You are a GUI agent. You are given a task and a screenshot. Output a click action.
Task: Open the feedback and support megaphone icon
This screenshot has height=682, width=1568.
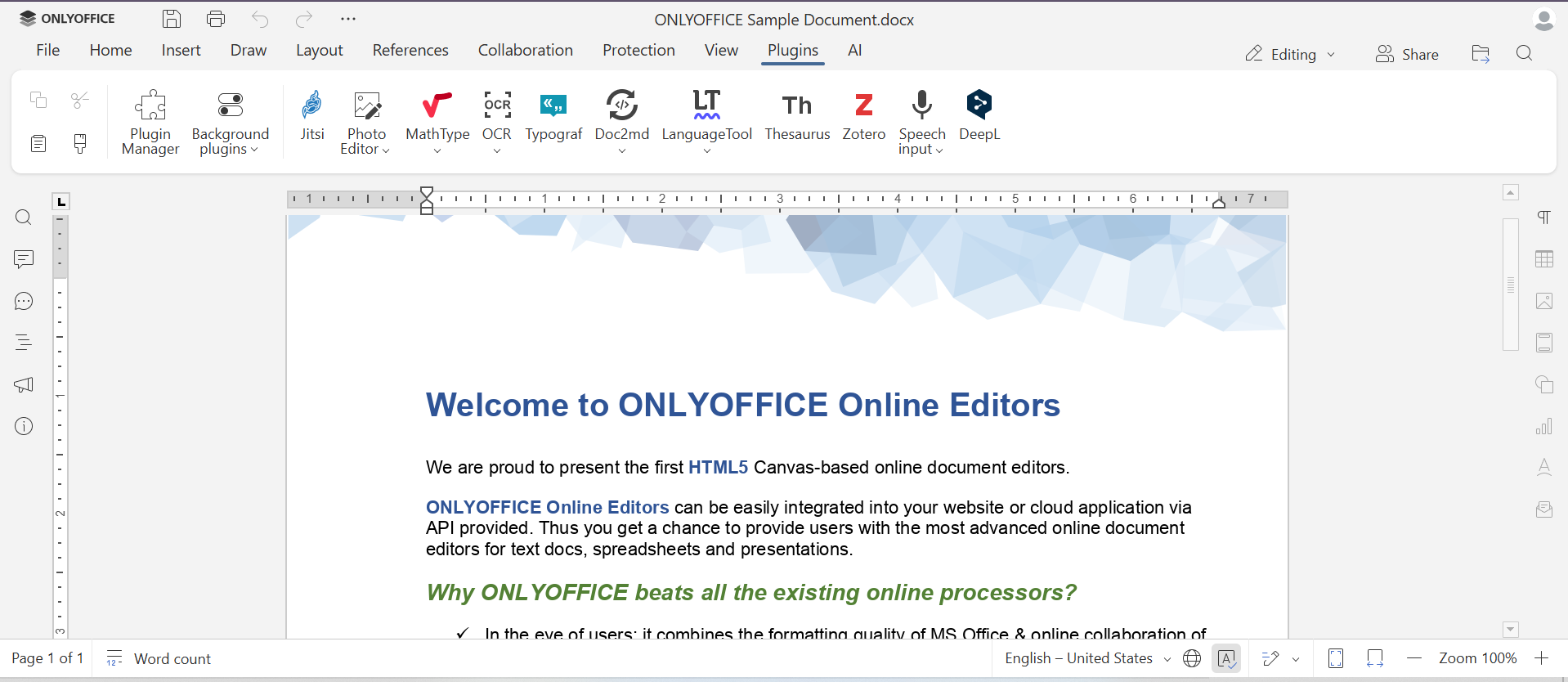point(24,384)
